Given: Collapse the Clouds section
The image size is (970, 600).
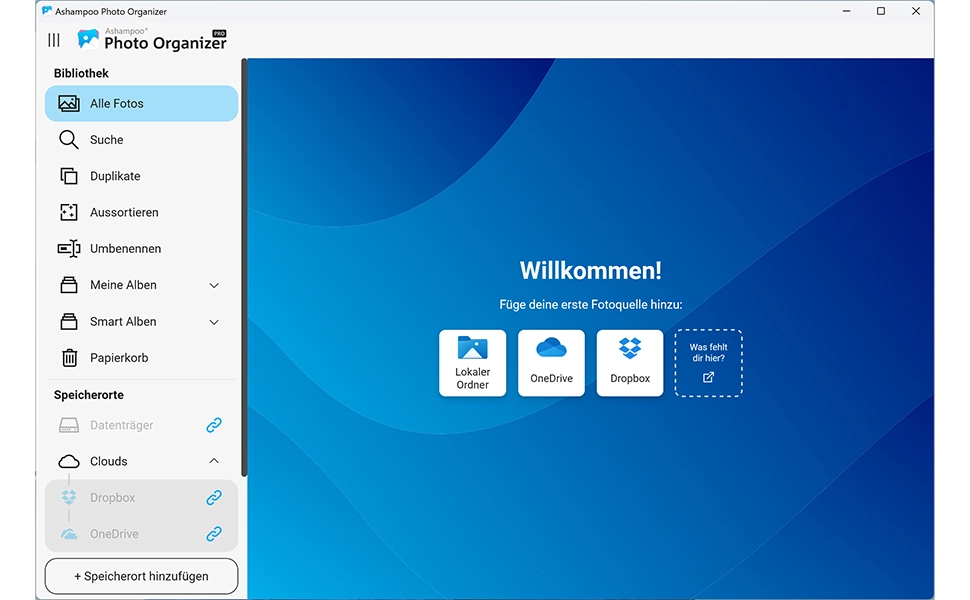Looking at the screenshot, I should point(213,461).
